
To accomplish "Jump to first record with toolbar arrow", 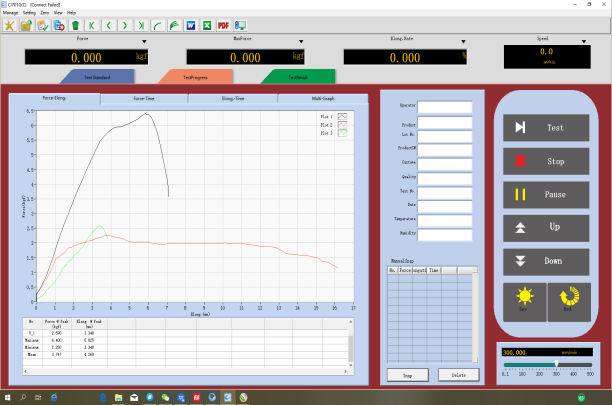I will [x=92, y=23].
